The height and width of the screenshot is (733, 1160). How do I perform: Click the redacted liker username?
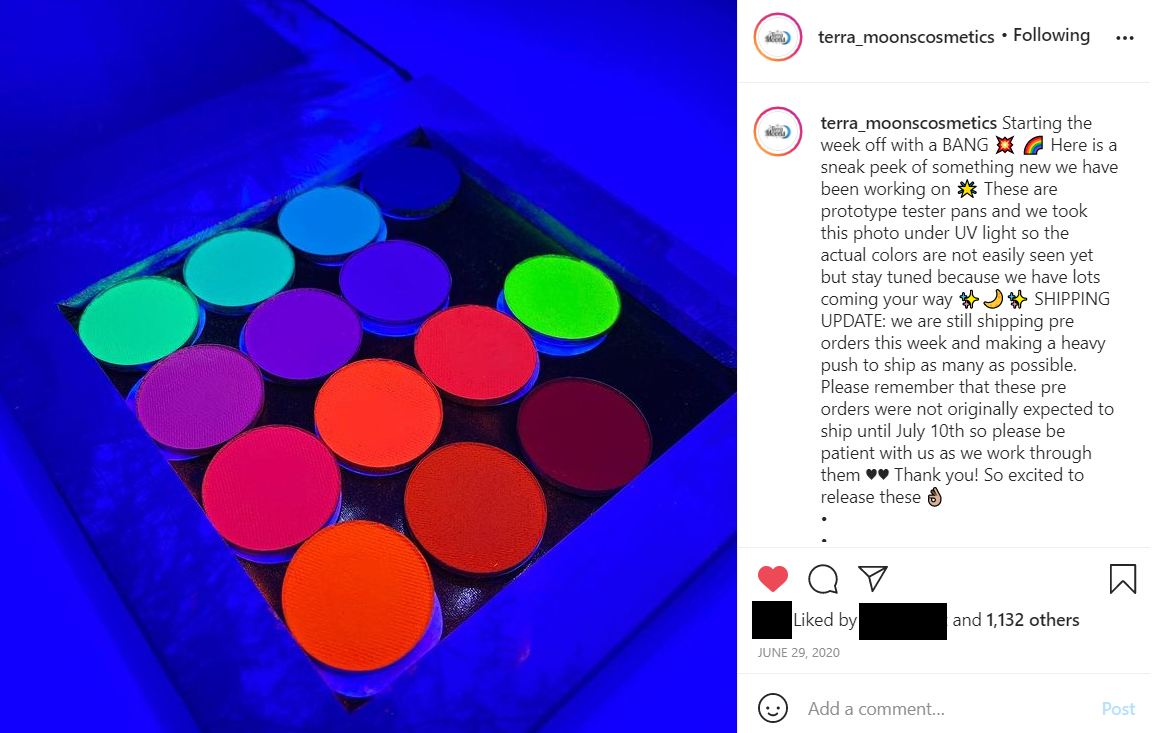pyautogui.click(x=903, y=621)
